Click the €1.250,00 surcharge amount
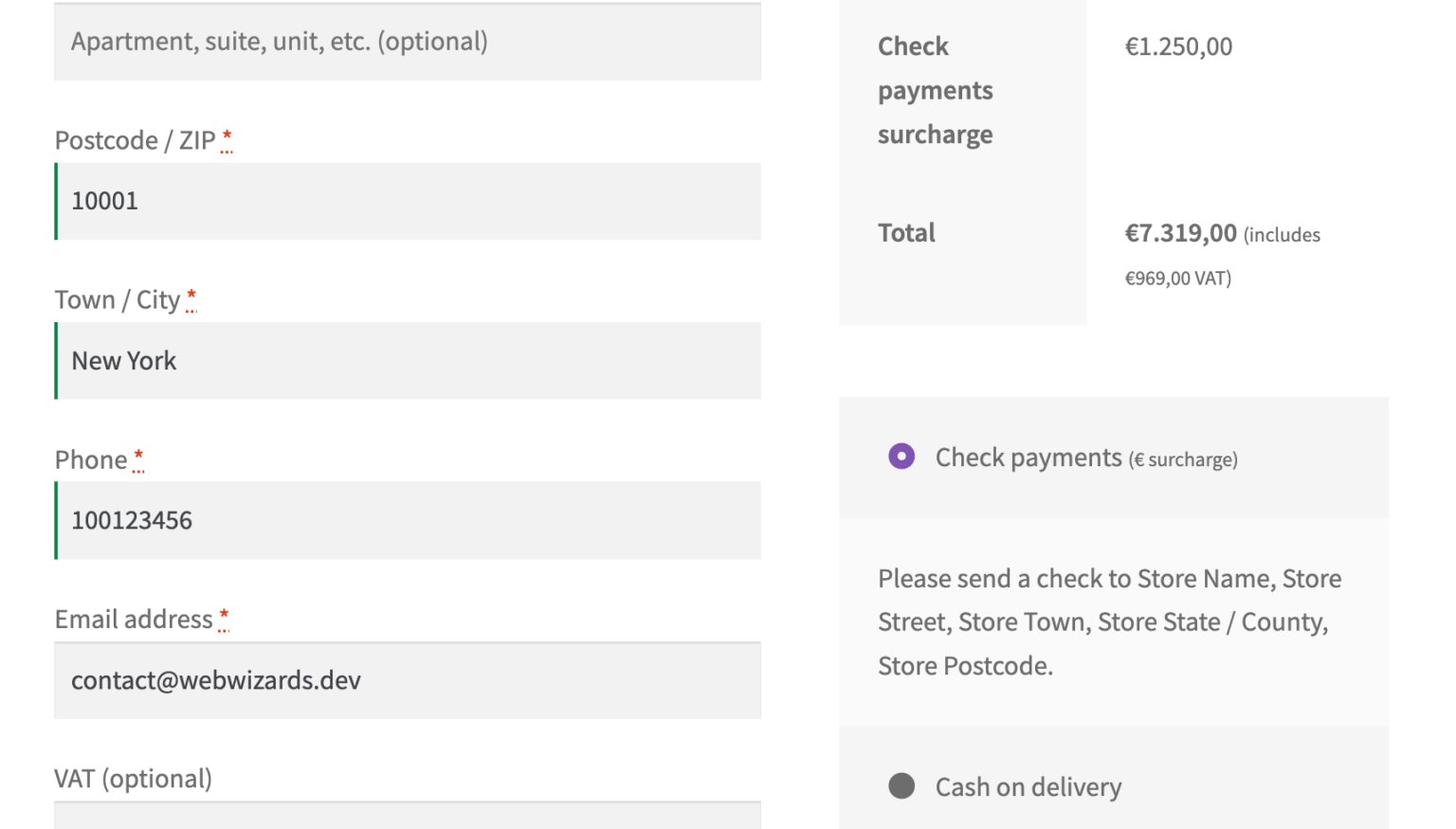 coord(1178,46)
